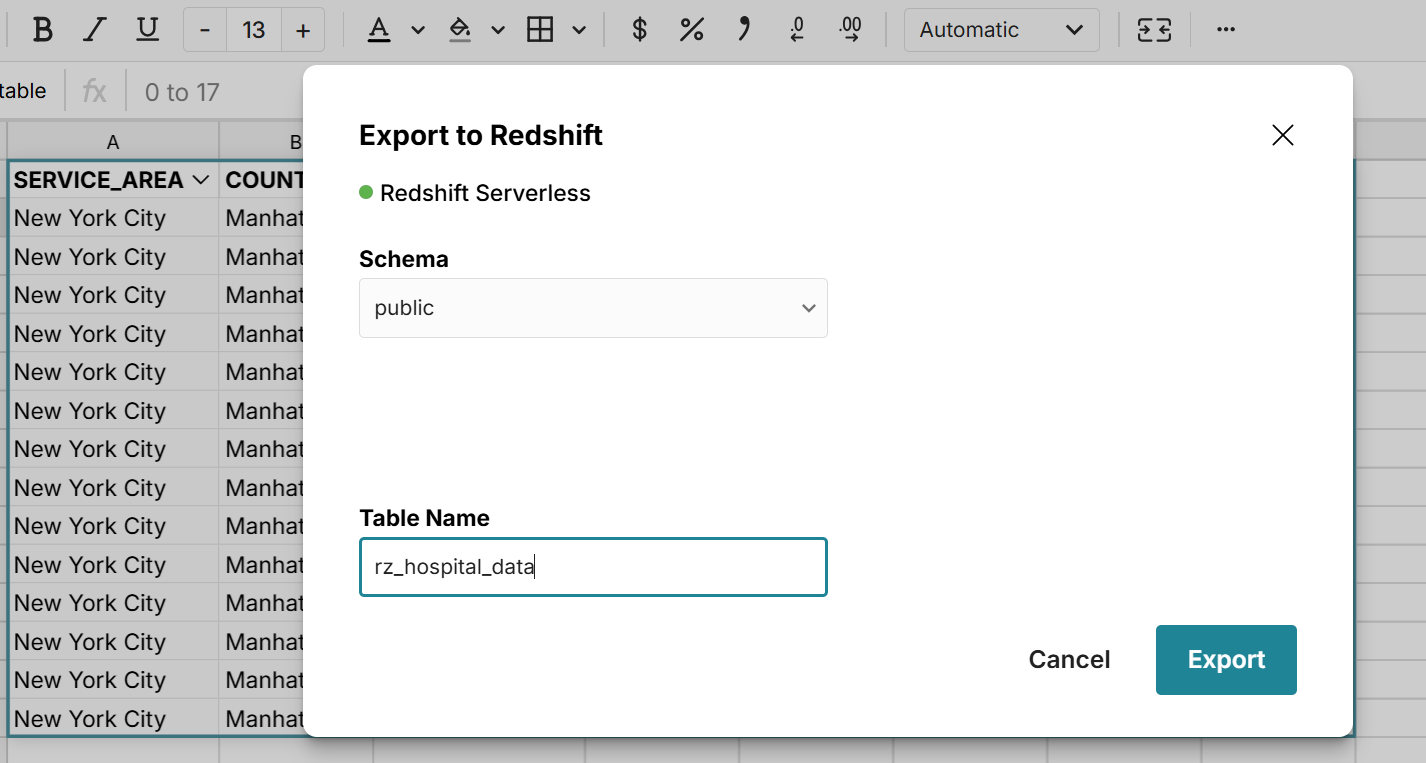This screenshot has width=1426, height=763.
Task: Click the Redshift Serverless status label
Action: (x=475, y=192)
